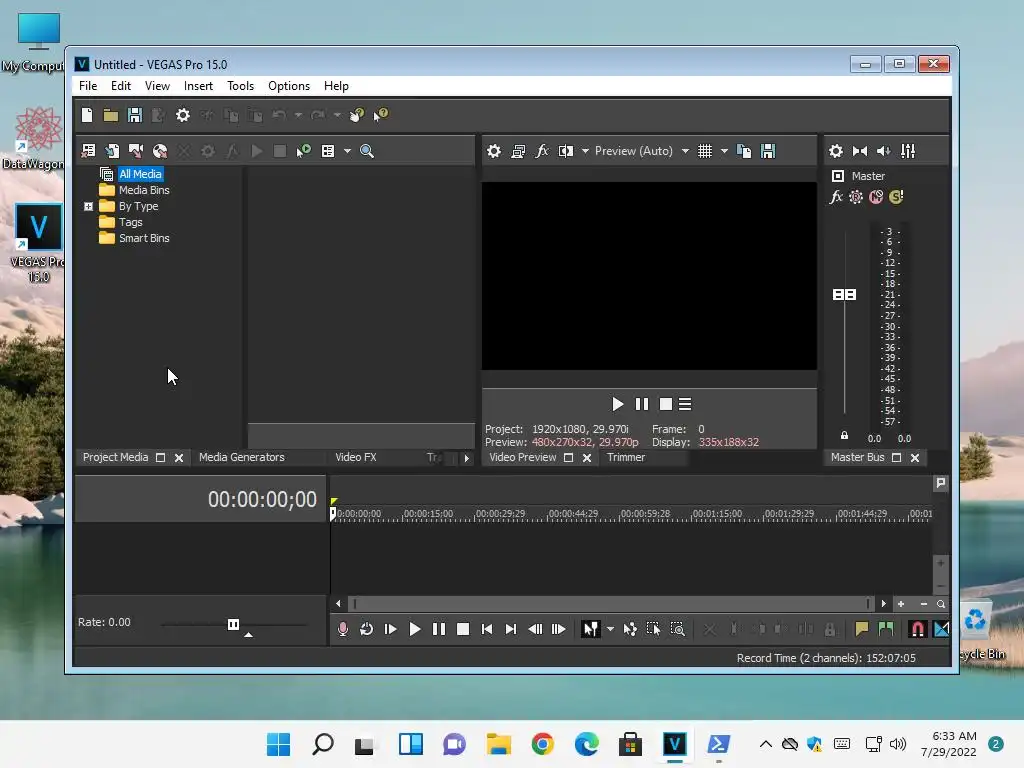Open the Normal Edit Tool dropdown arrow
1024x768 pixels.
coord(610,629)
